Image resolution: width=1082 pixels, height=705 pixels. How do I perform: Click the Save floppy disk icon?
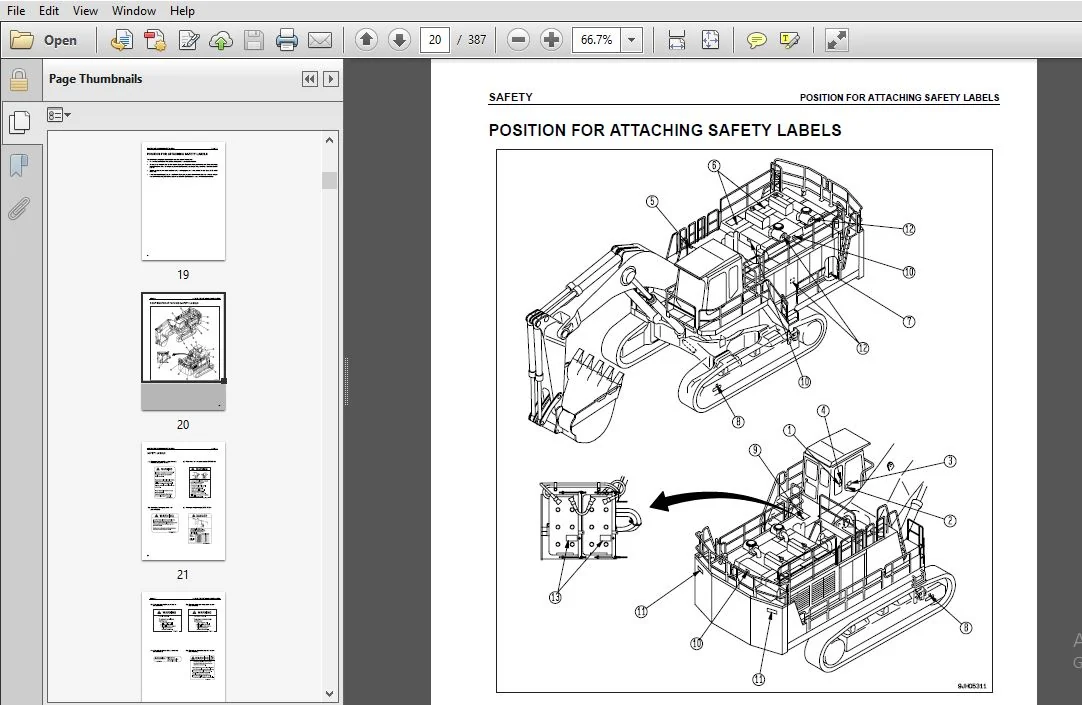(254, 40)
